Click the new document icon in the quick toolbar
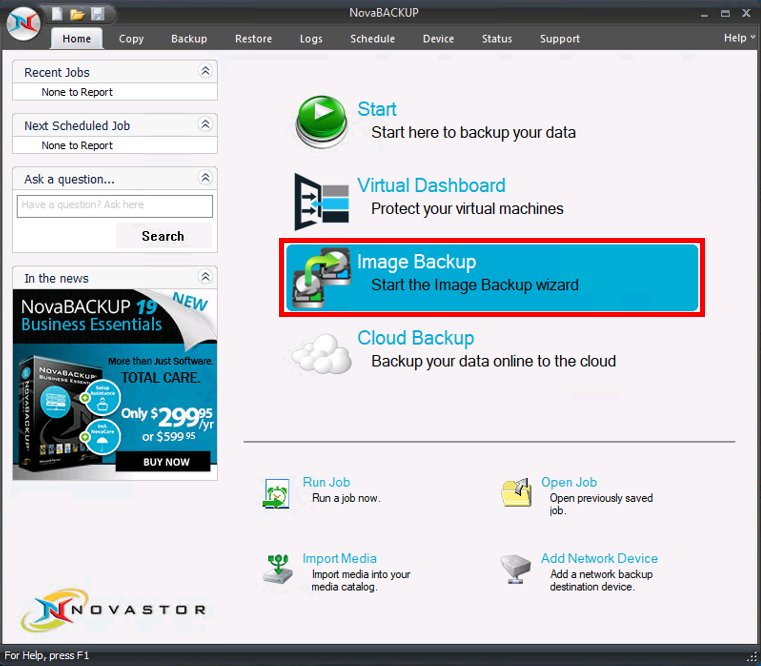 pos(58,14)
